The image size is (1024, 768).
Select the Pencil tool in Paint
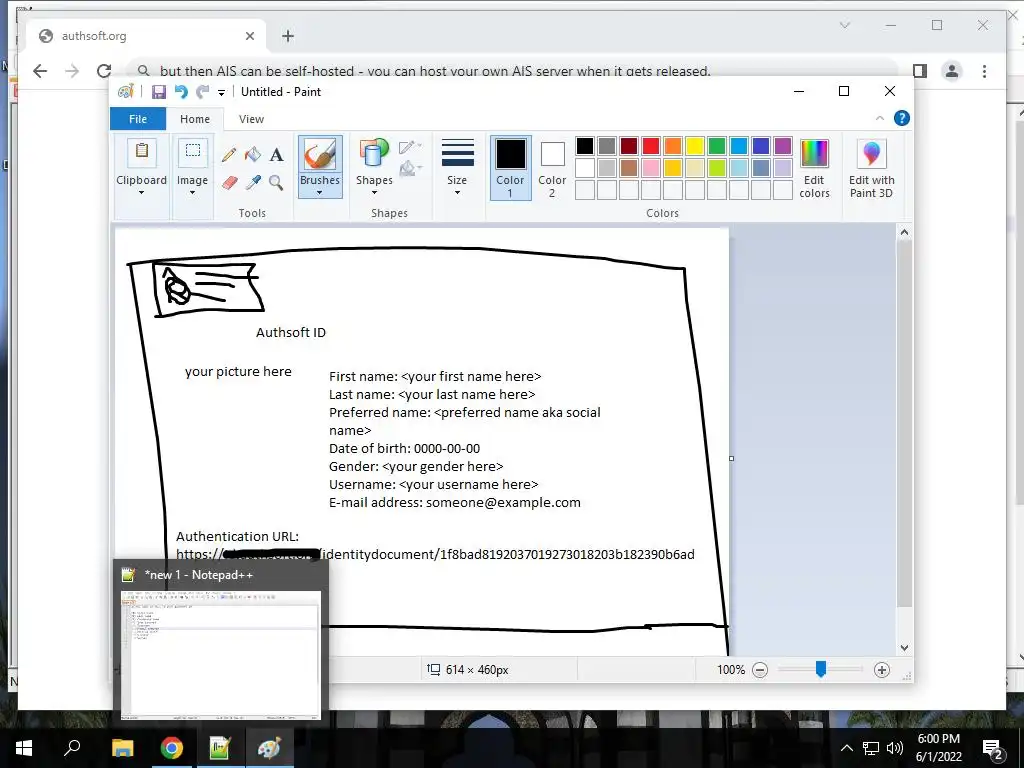[229, 155]
